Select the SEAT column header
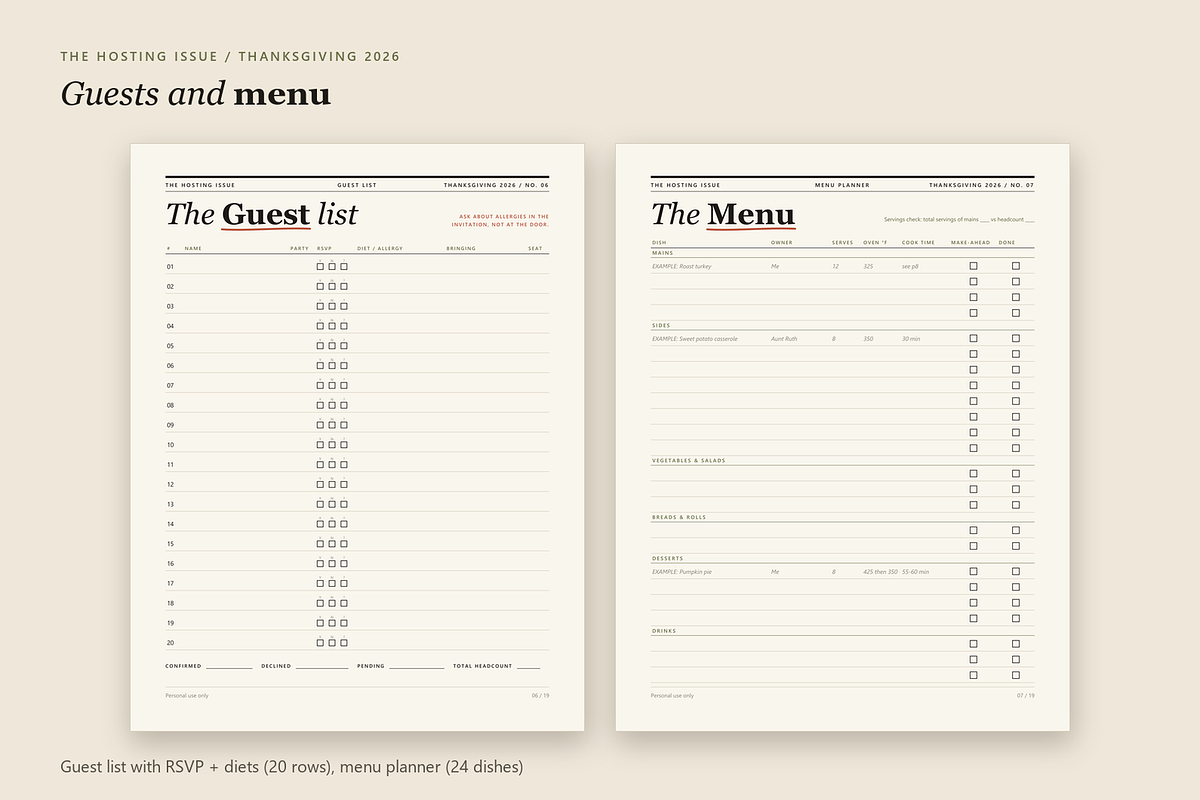The width and height of the screenshot is (1200, 800). pyautogui.click(x=535, y=248)
